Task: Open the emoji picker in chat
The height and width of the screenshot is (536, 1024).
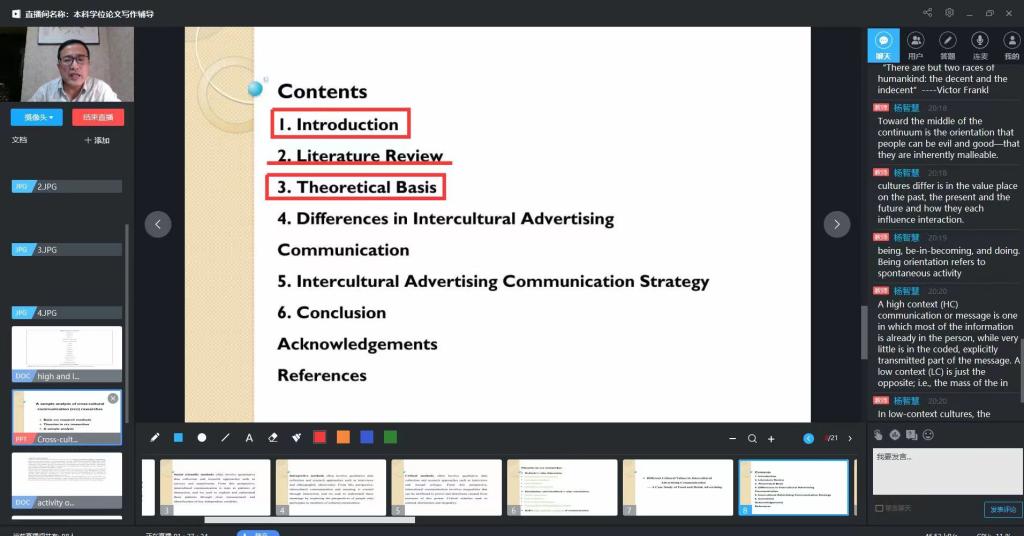Action: 928,435
